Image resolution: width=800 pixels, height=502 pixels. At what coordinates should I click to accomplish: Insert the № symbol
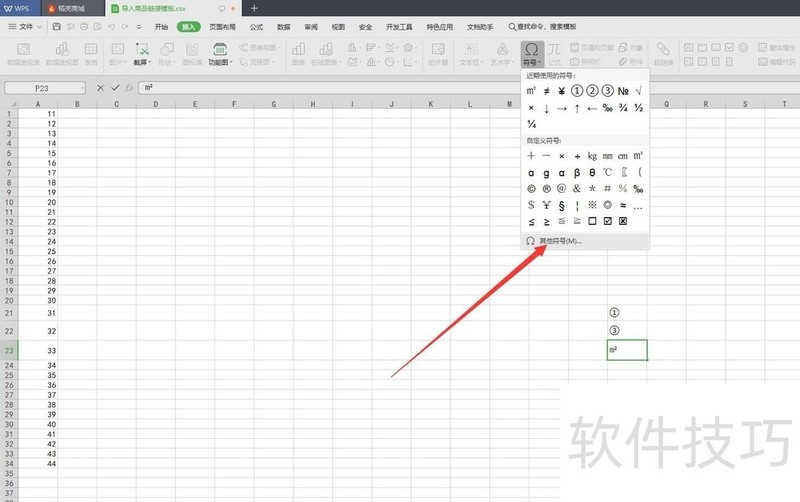[623, 91]
